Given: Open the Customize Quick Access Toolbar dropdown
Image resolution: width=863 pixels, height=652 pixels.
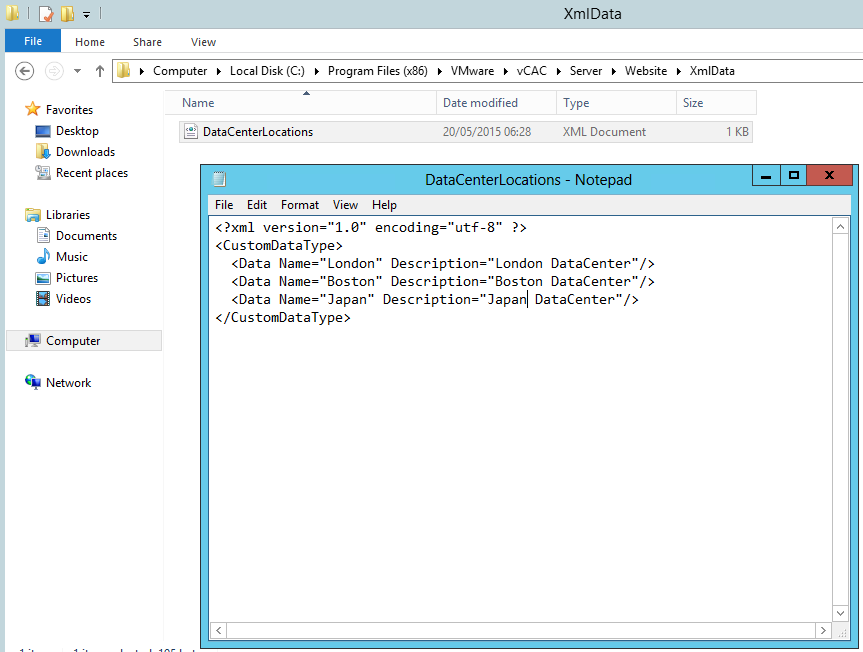Looking at the screenshot, I should pyautogui.click(x=86, y=15).
